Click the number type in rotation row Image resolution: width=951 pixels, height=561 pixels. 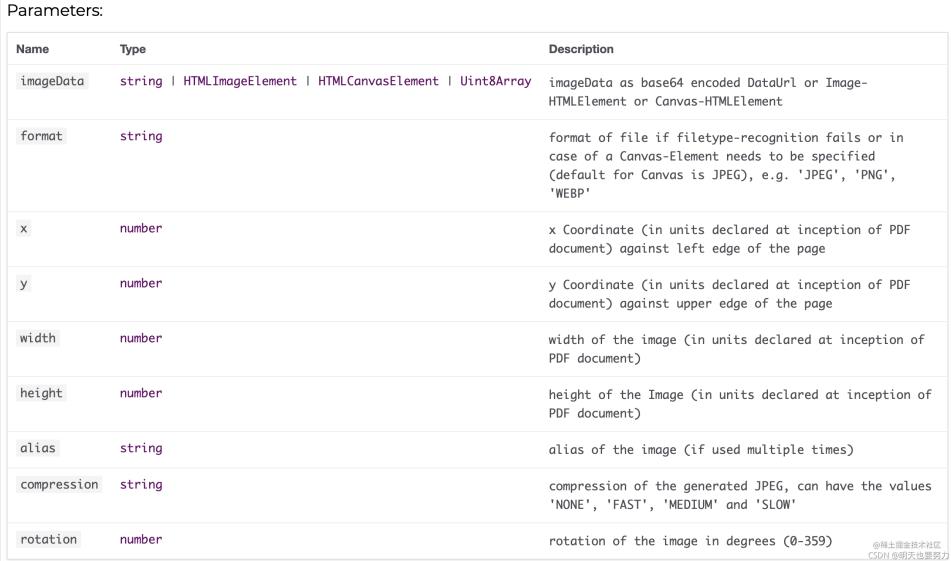click(x=141, y=539)
